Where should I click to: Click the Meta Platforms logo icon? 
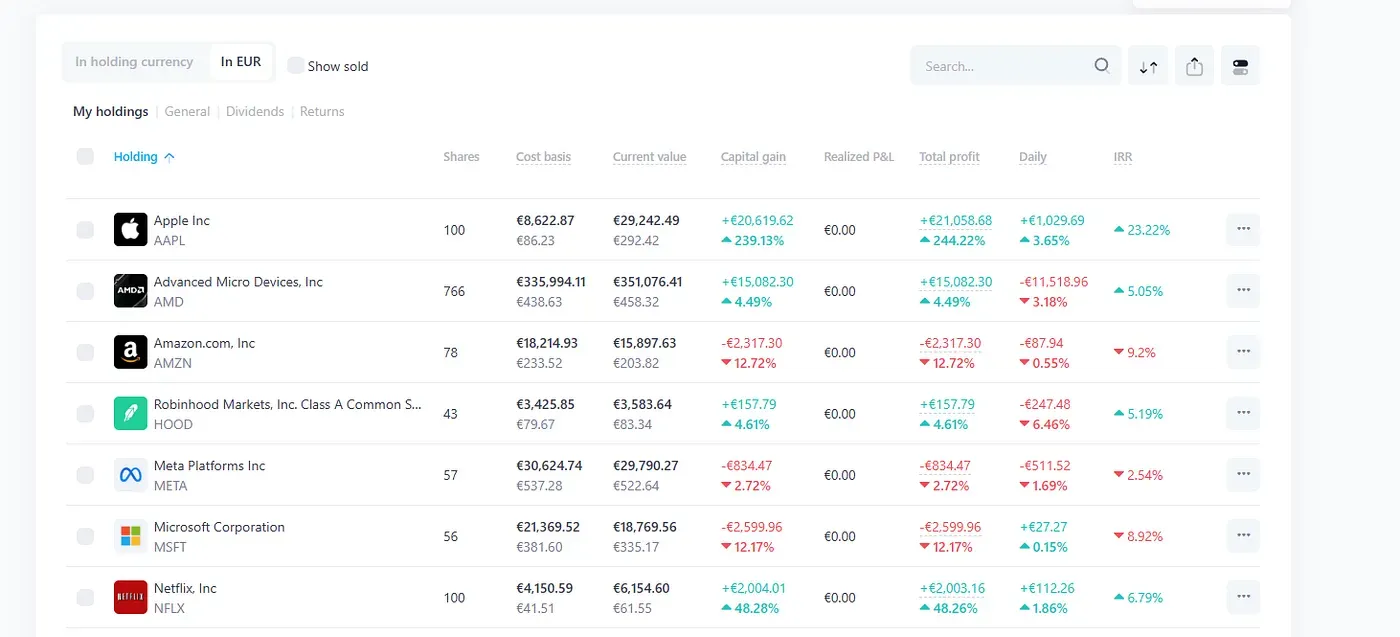[x=130, y=474]
